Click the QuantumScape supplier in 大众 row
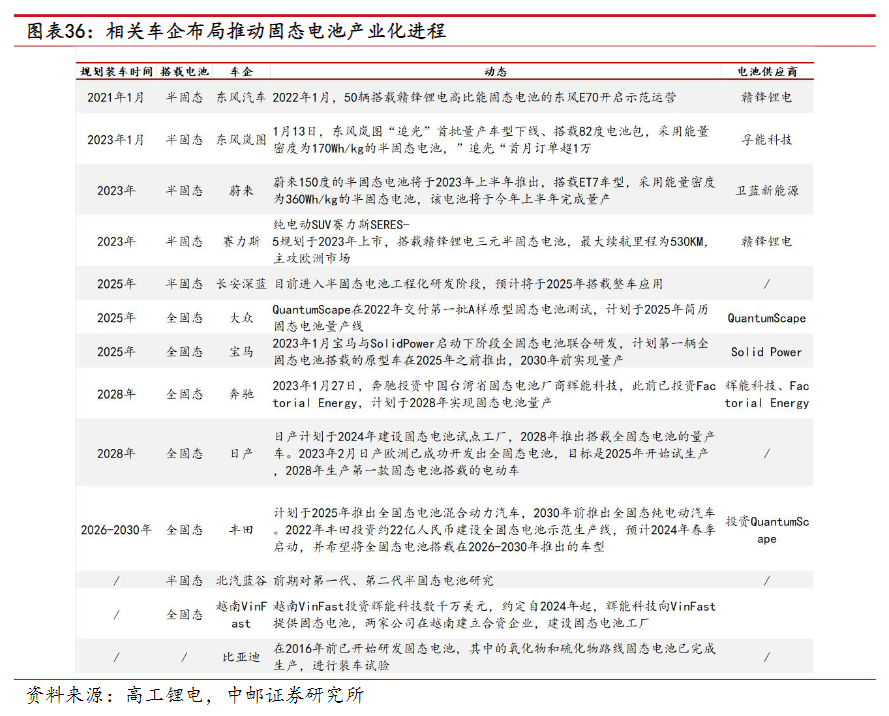Viewport: 889px width, 716px height. click(767, 319)
